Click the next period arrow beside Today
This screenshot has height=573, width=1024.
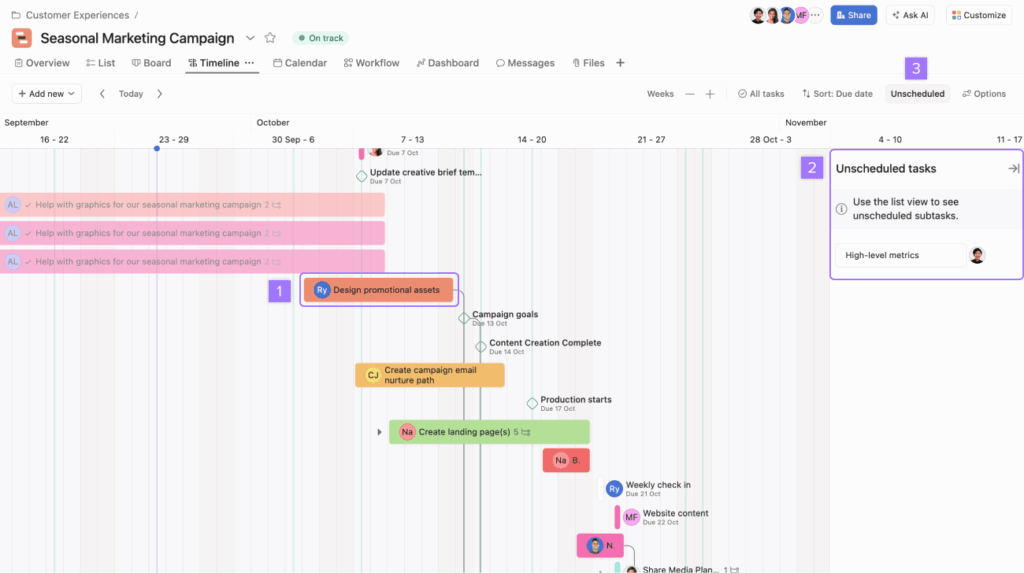click(x=159, y=94)
